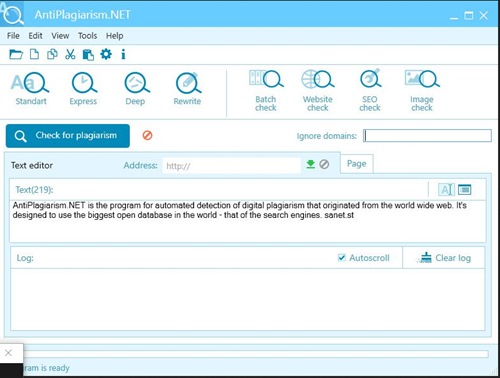
Task: Click the Copy toolbar icon
Action: (x=52, y=54)
